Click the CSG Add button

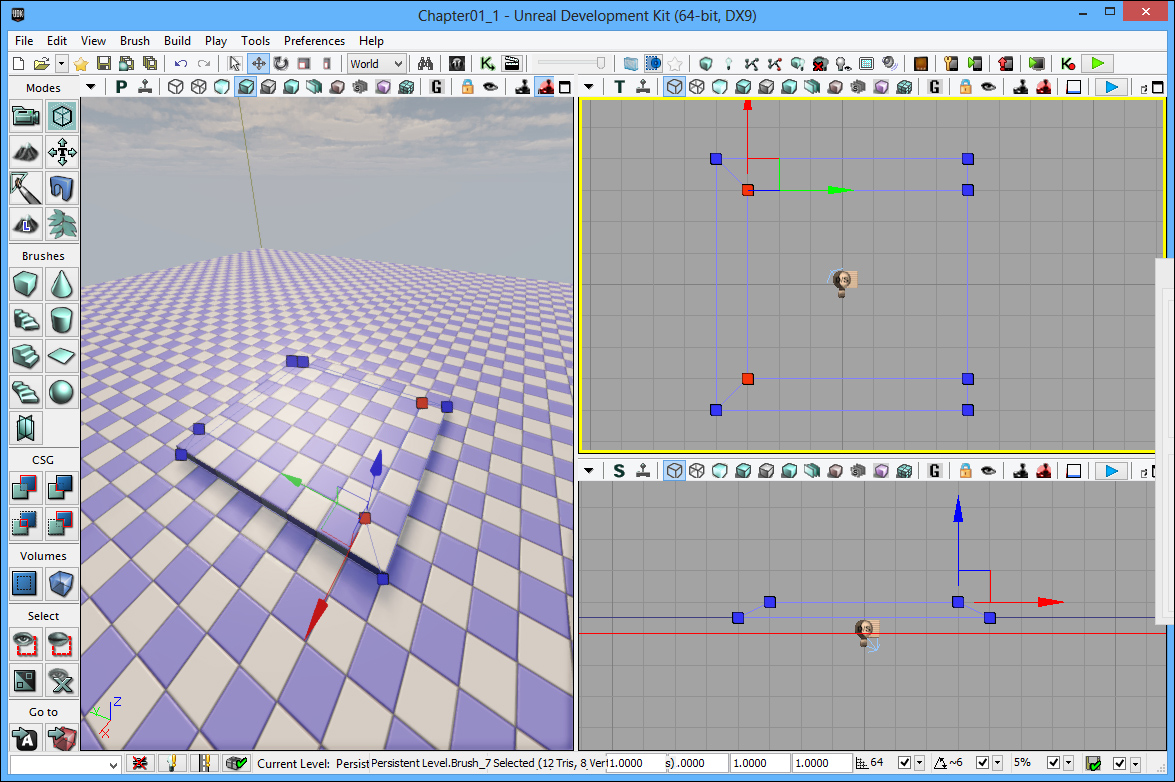point(26,487)
